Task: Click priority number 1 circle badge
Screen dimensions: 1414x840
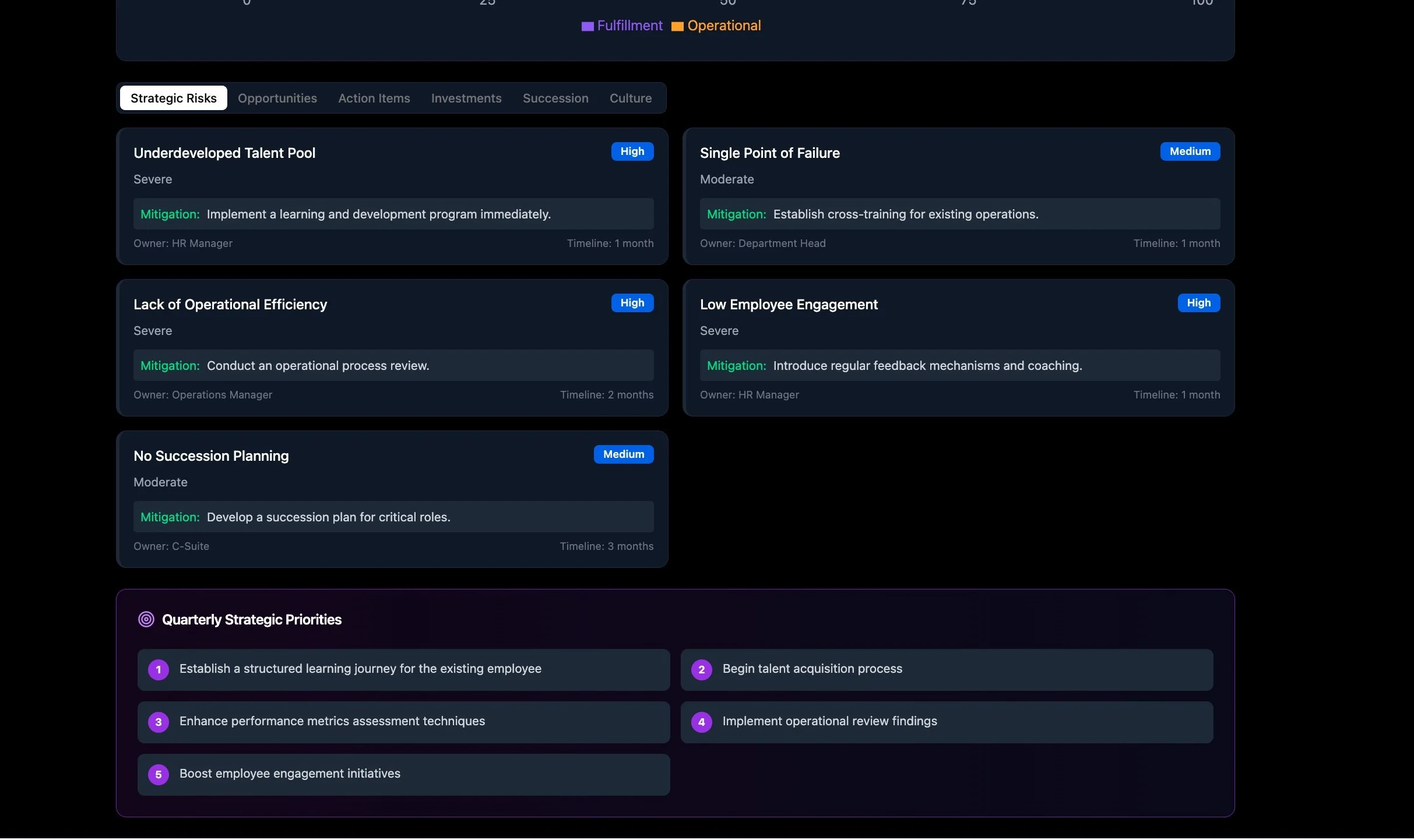Action: point(159,670)
